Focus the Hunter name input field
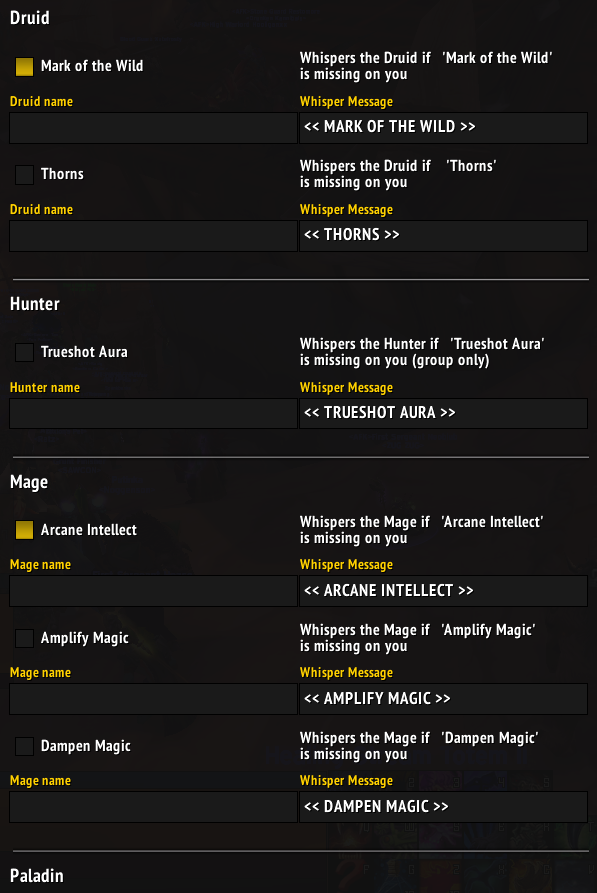The width and height of the screenshot is (597, 893). (x=153, y=413)
